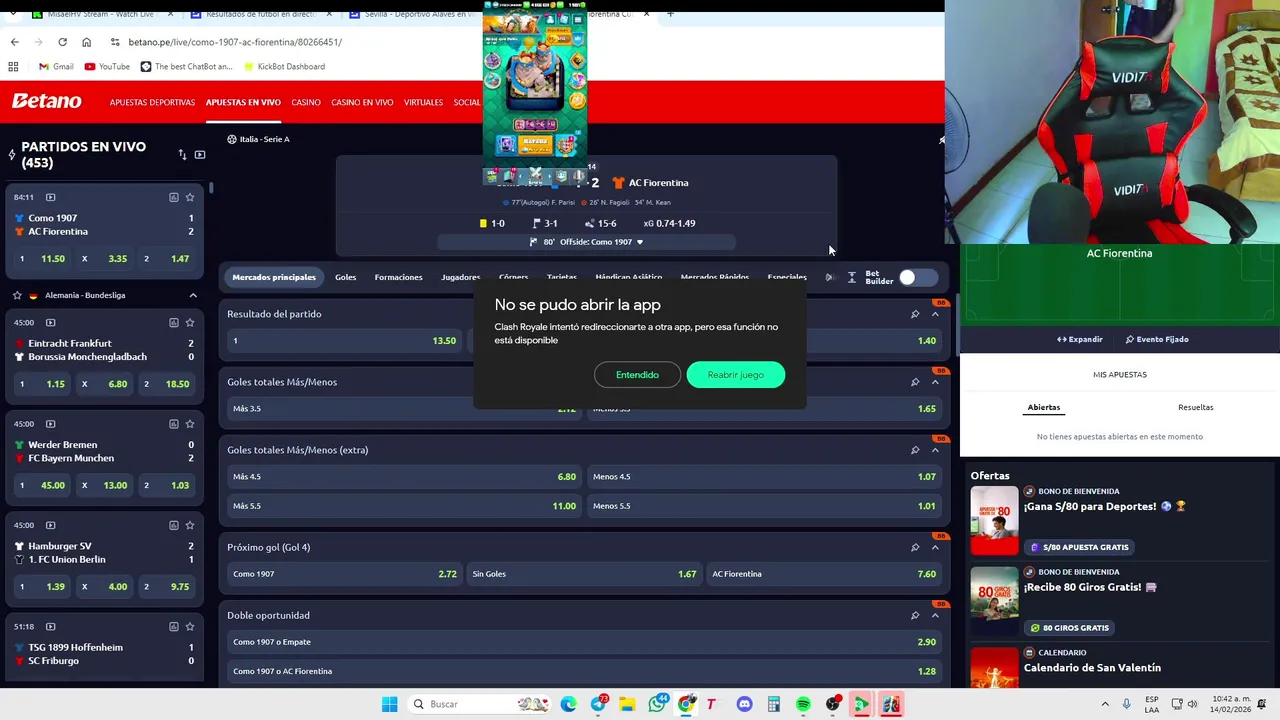Star the TSG 1899 Hoffenheim match
Viewport: 1280px width, 720px height.
(190, 626)
